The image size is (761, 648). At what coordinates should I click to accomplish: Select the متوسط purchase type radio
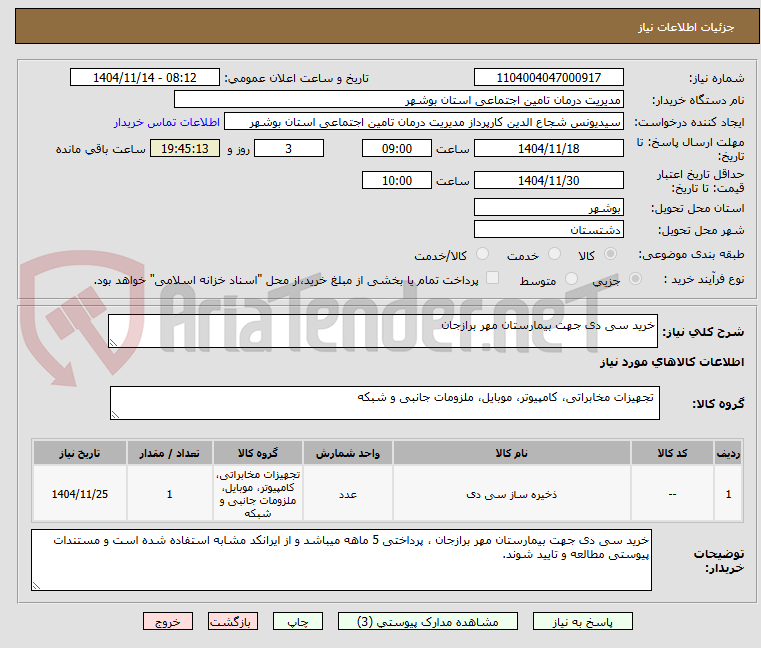pyautogui.click(x=572, y=279)
